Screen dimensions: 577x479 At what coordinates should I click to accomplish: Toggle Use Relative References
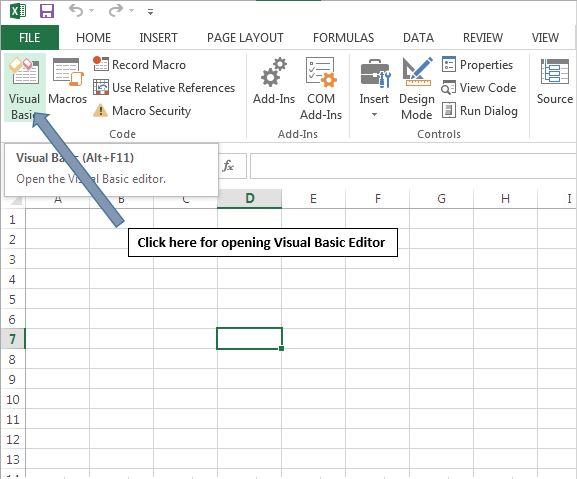(164, 88)
